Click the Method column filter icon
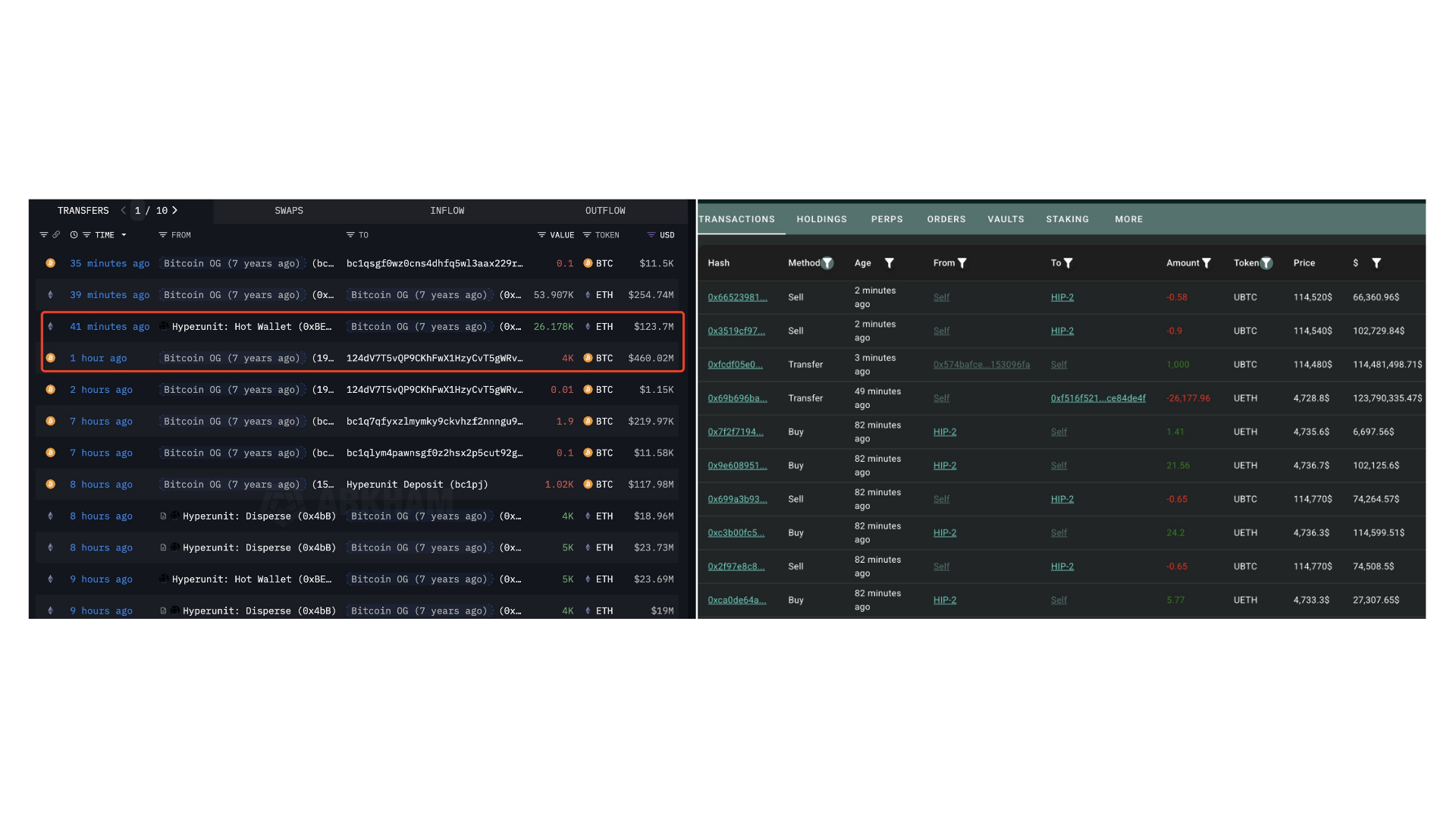 coord(827,263)
